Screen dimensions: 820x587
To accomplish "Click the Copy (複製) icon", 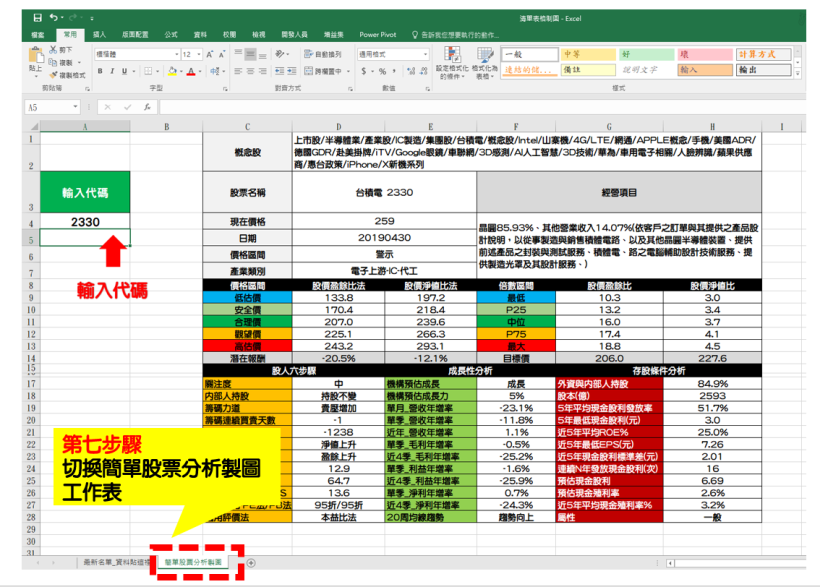I will pos(53,62).
